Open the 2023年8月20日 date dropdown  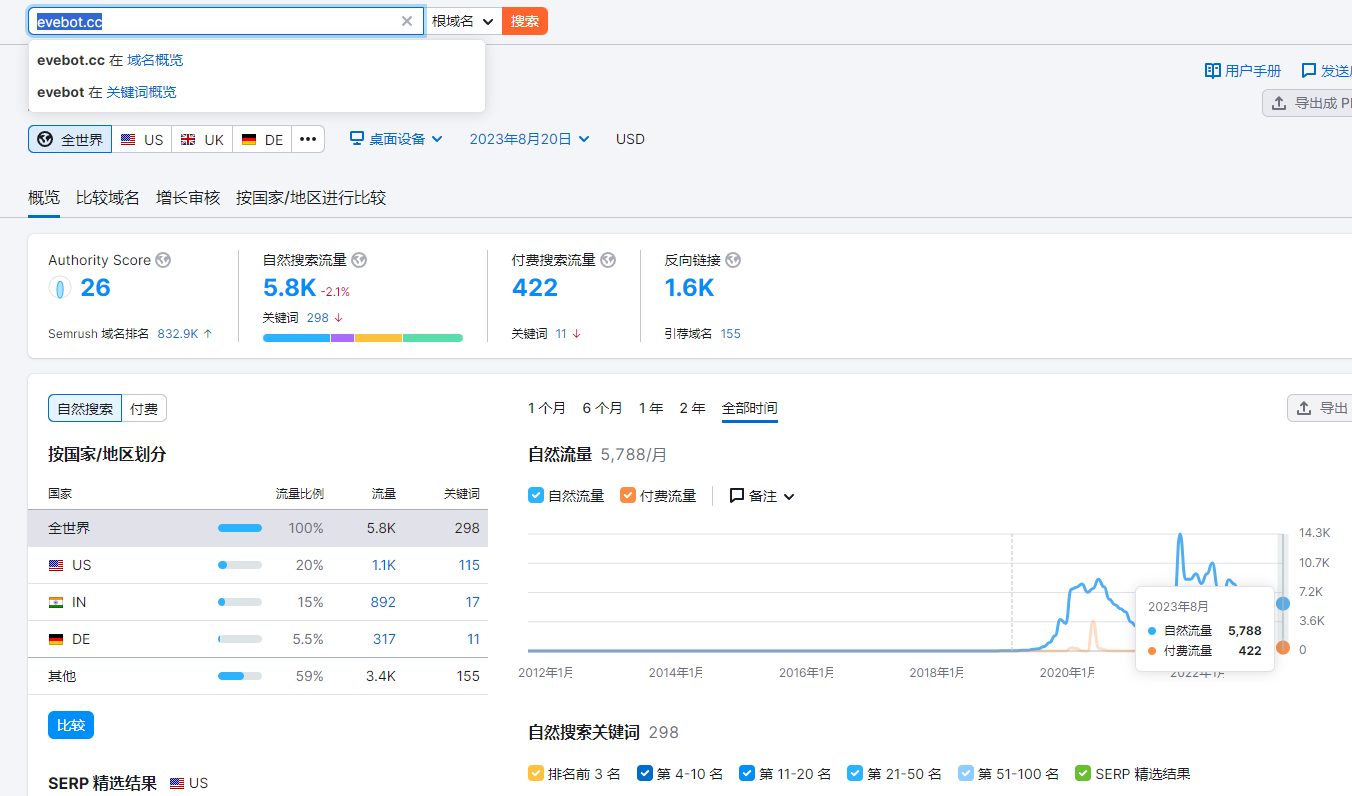pos(530,139)
